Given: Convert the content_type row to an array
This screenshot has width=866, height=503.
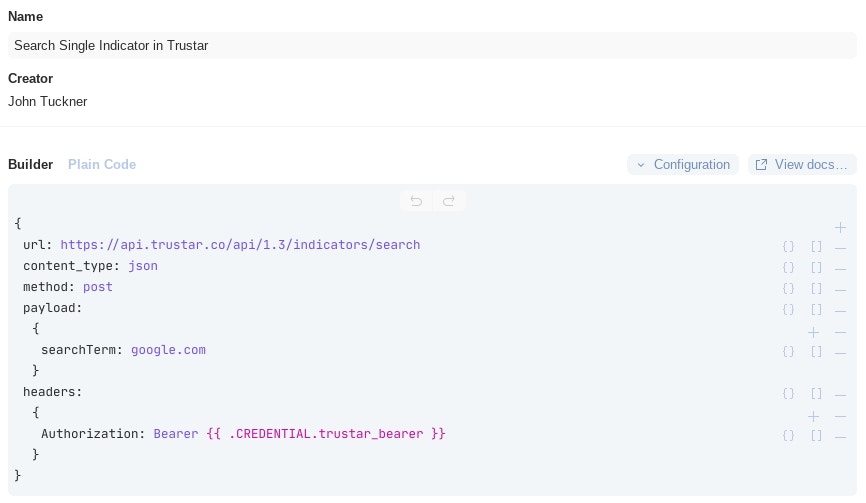Looking at the screenshot, I should coord(816,267).
